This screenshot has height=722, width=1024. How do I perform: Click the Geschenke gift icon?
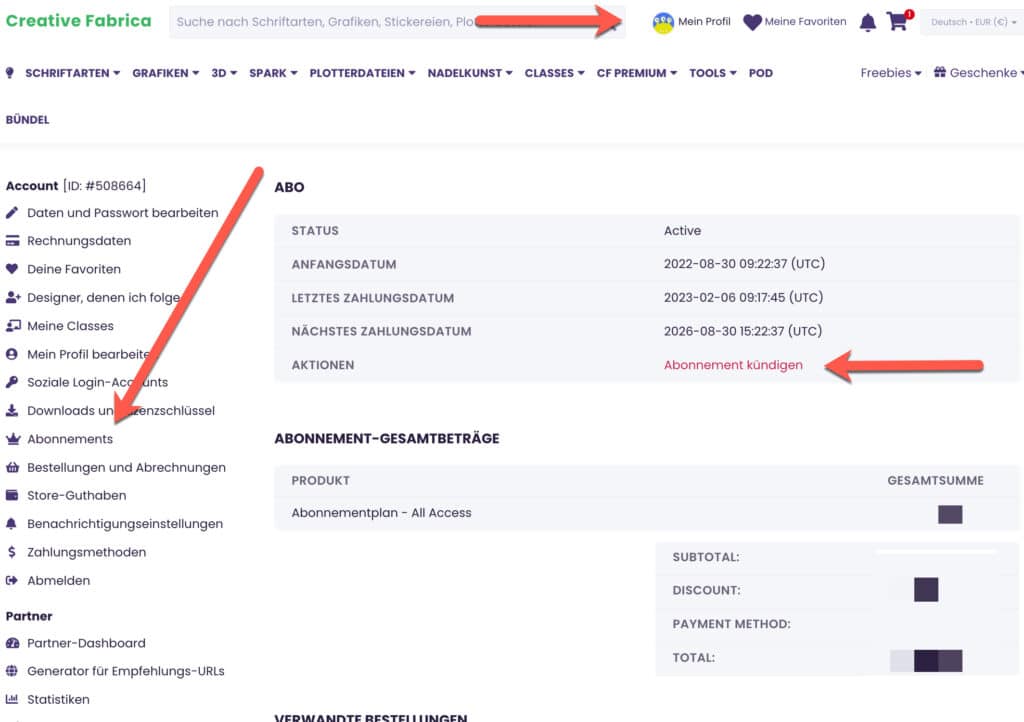point(940,72)
